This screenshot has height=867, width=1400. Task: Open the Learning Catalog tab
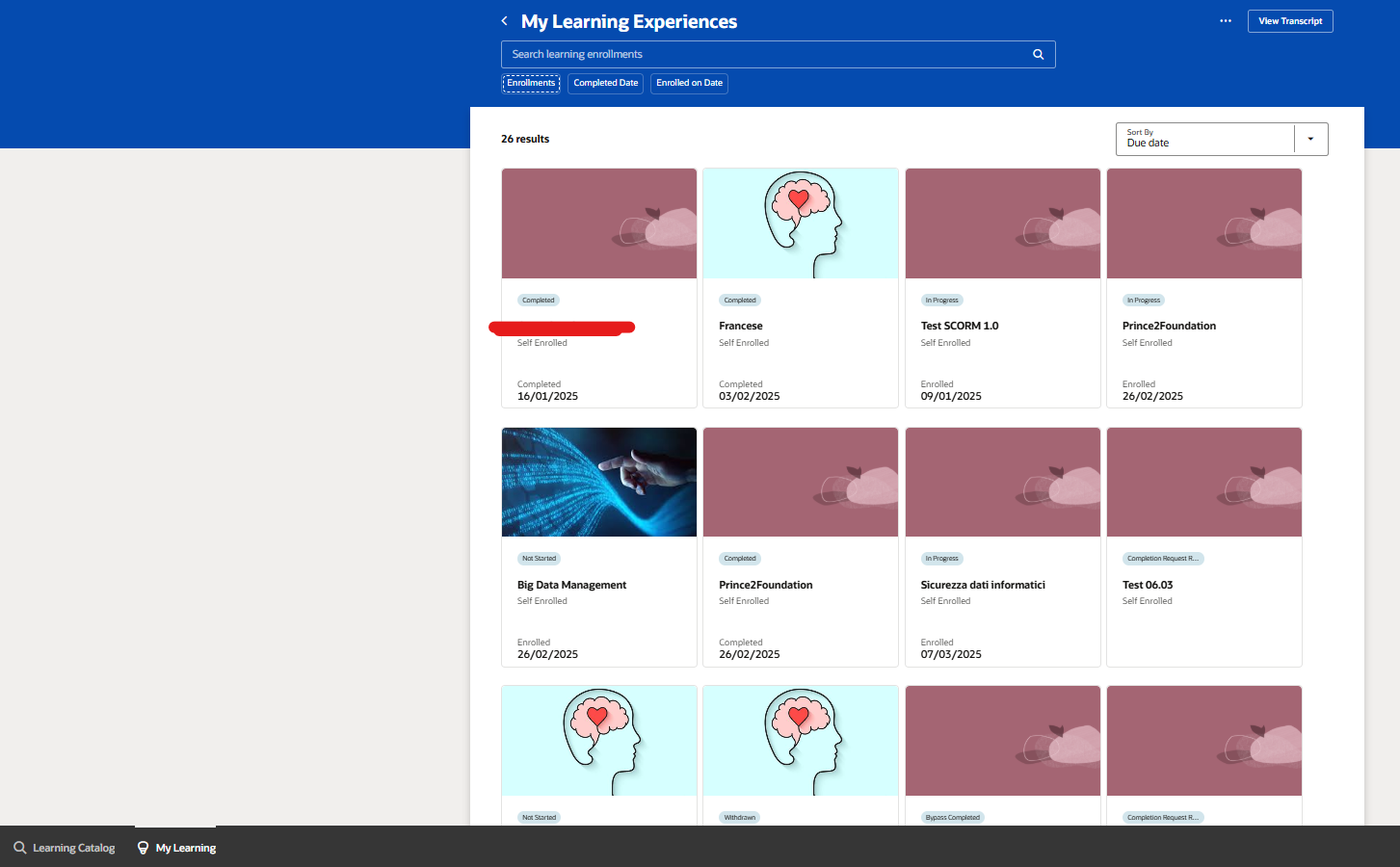(x=63, y=847)
